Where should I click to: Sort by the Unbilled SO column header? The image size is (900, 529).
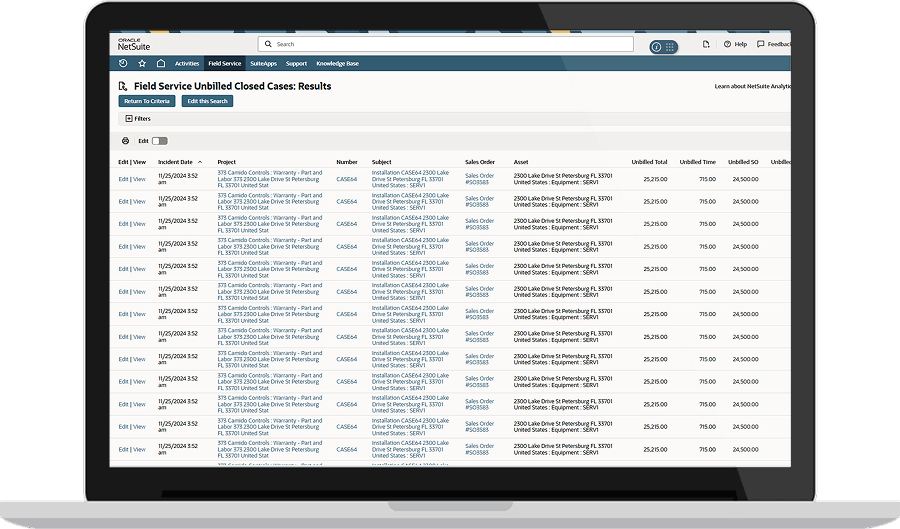tap(743, 162)
